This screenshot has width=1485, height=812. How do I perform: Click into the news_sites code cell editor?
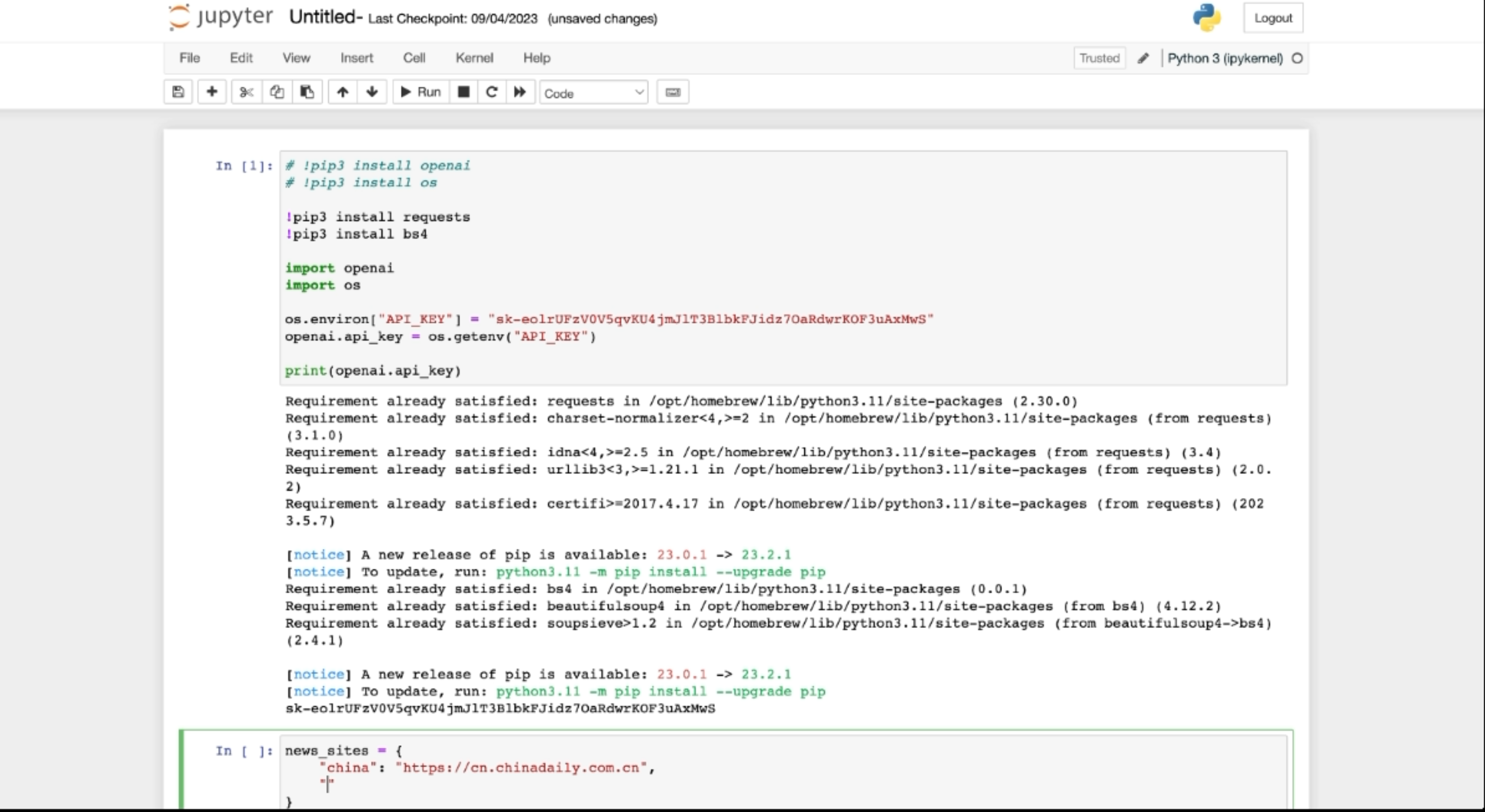(x=749, y=772)
